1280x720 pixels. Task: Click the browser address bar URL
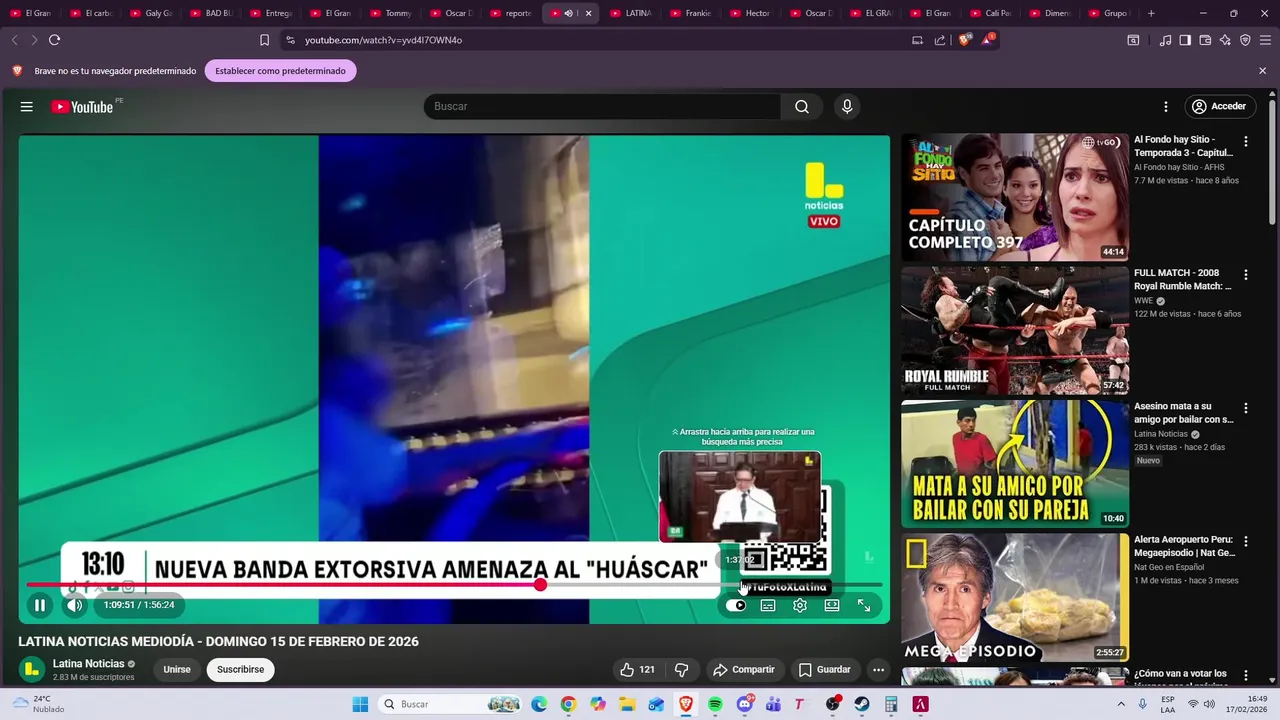click(x=383, y=40)
